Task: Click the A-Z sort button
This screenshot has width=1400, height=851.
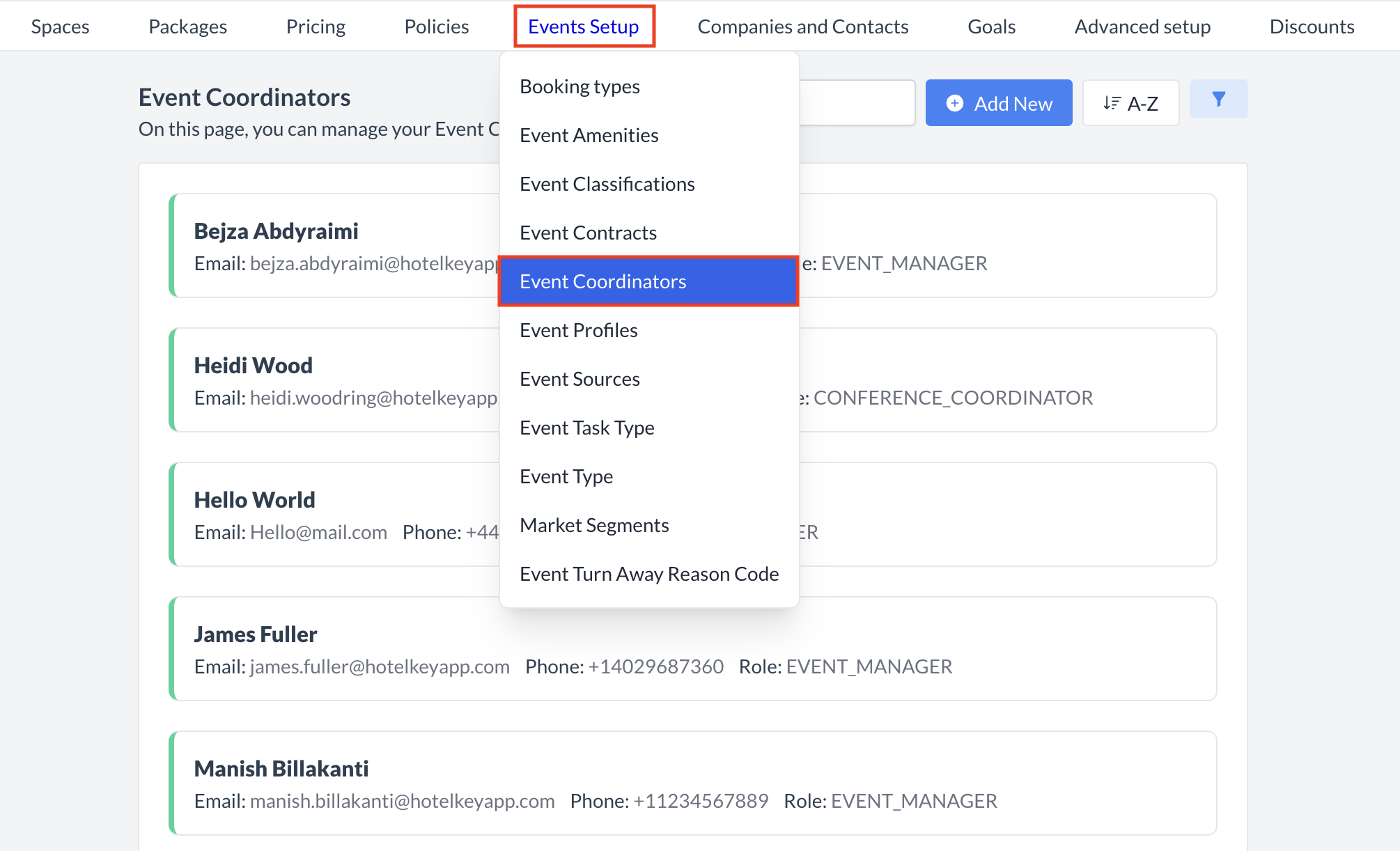Action: click(1130, 104)
